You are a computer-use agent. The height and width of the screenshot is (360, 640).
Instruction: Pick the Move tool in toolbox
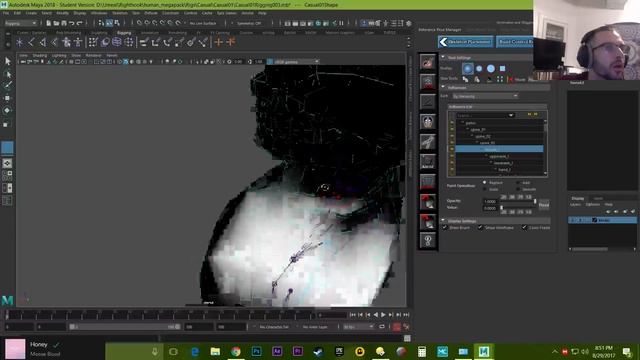[7, 98]
